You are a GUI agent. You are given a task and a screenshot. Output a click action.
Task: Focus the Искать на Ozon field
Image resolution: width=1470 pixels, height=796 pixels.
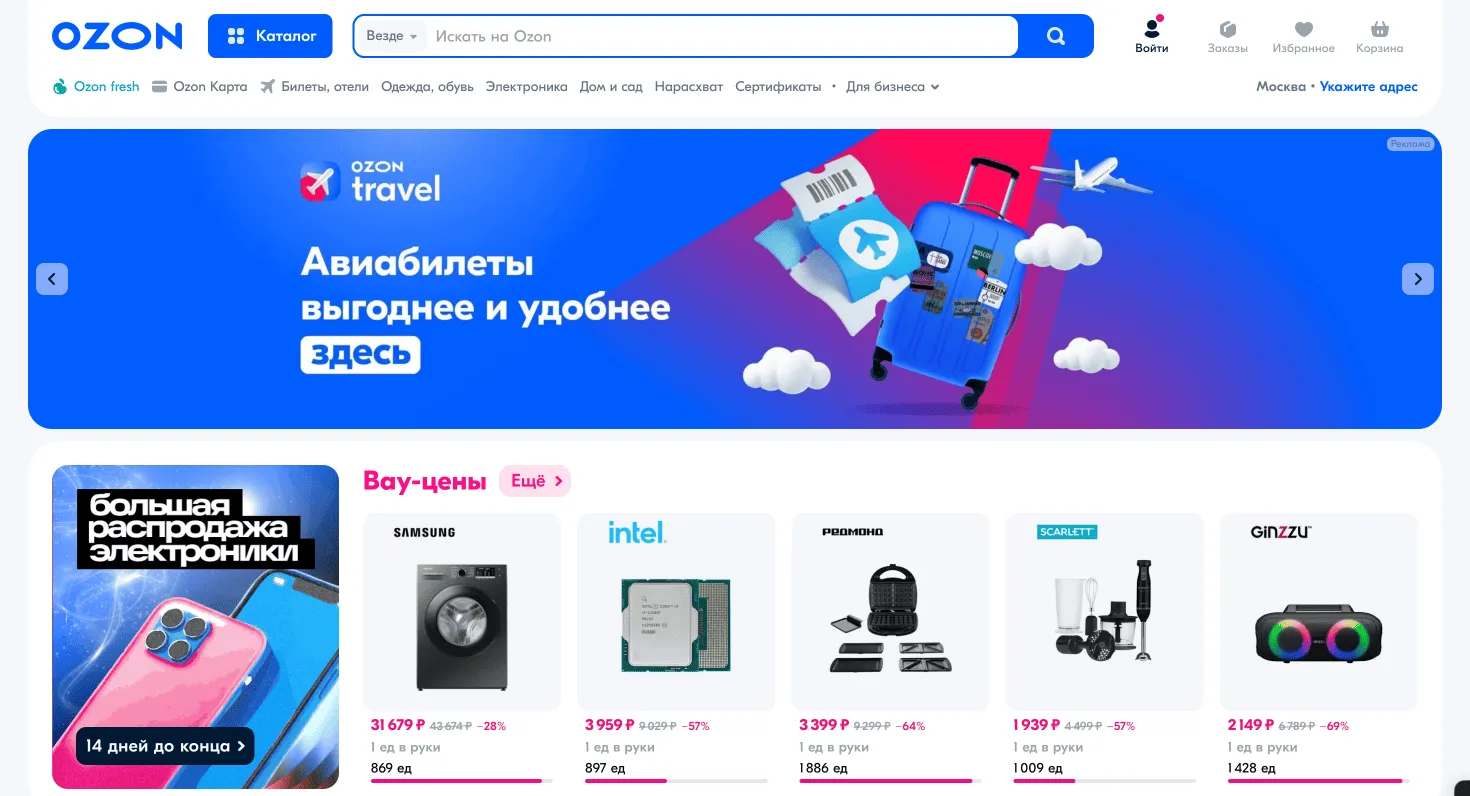click(x=722, y=36)
